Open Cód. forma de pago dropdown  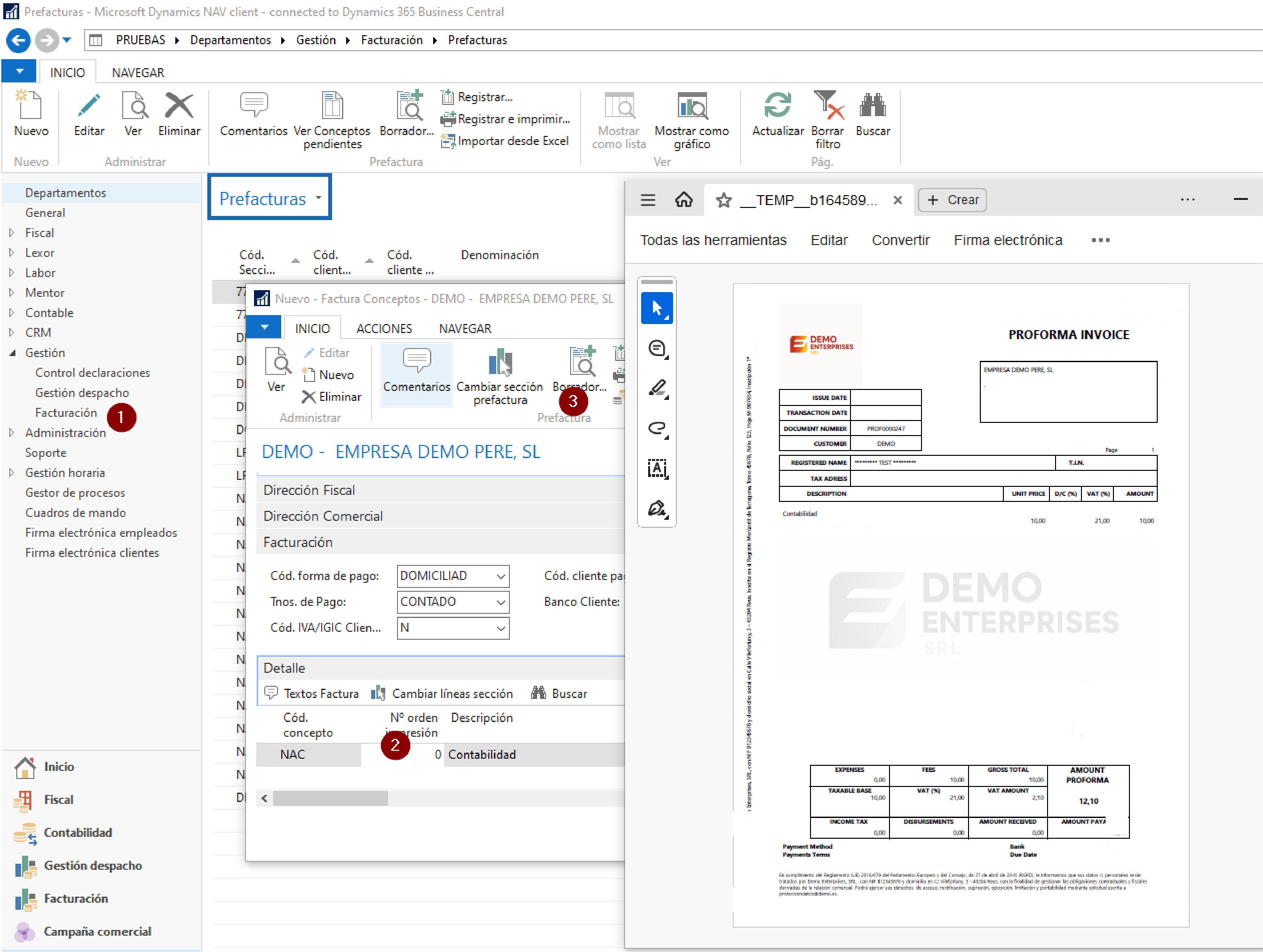click(501, 576)
